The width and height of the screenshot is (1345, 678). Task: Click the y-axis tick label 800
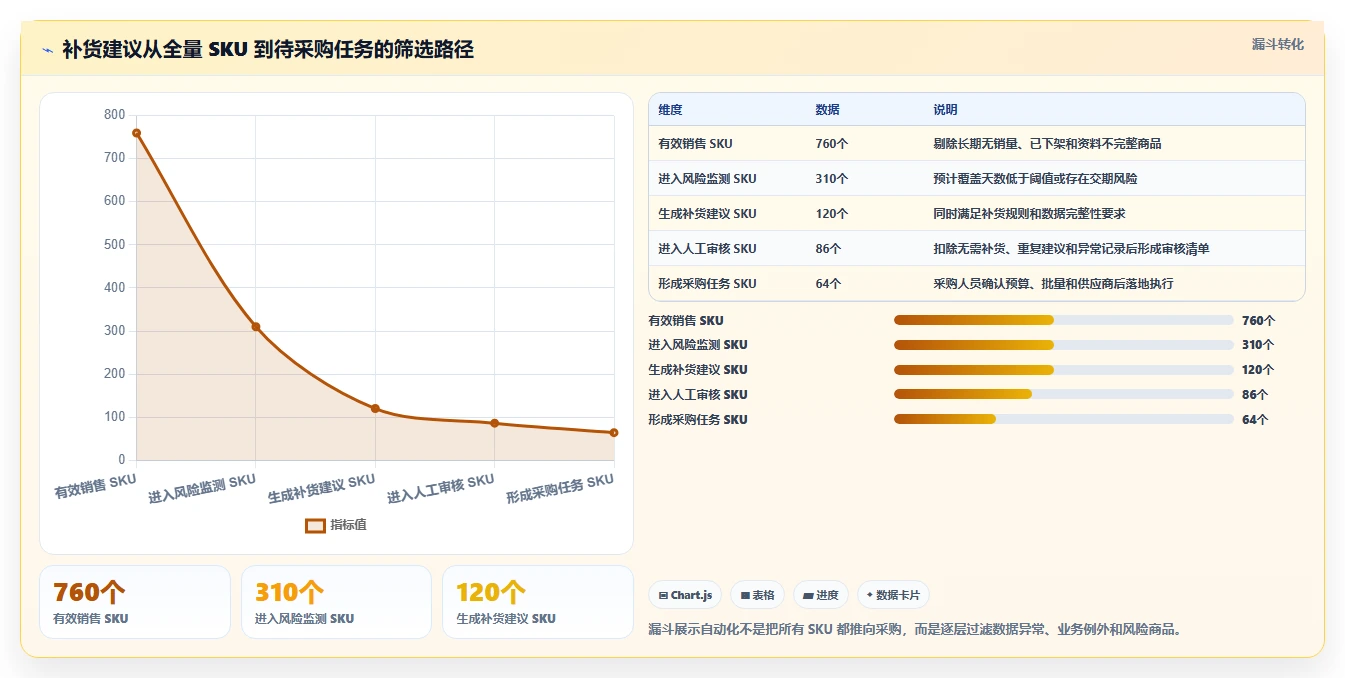(x=115, y=115)
